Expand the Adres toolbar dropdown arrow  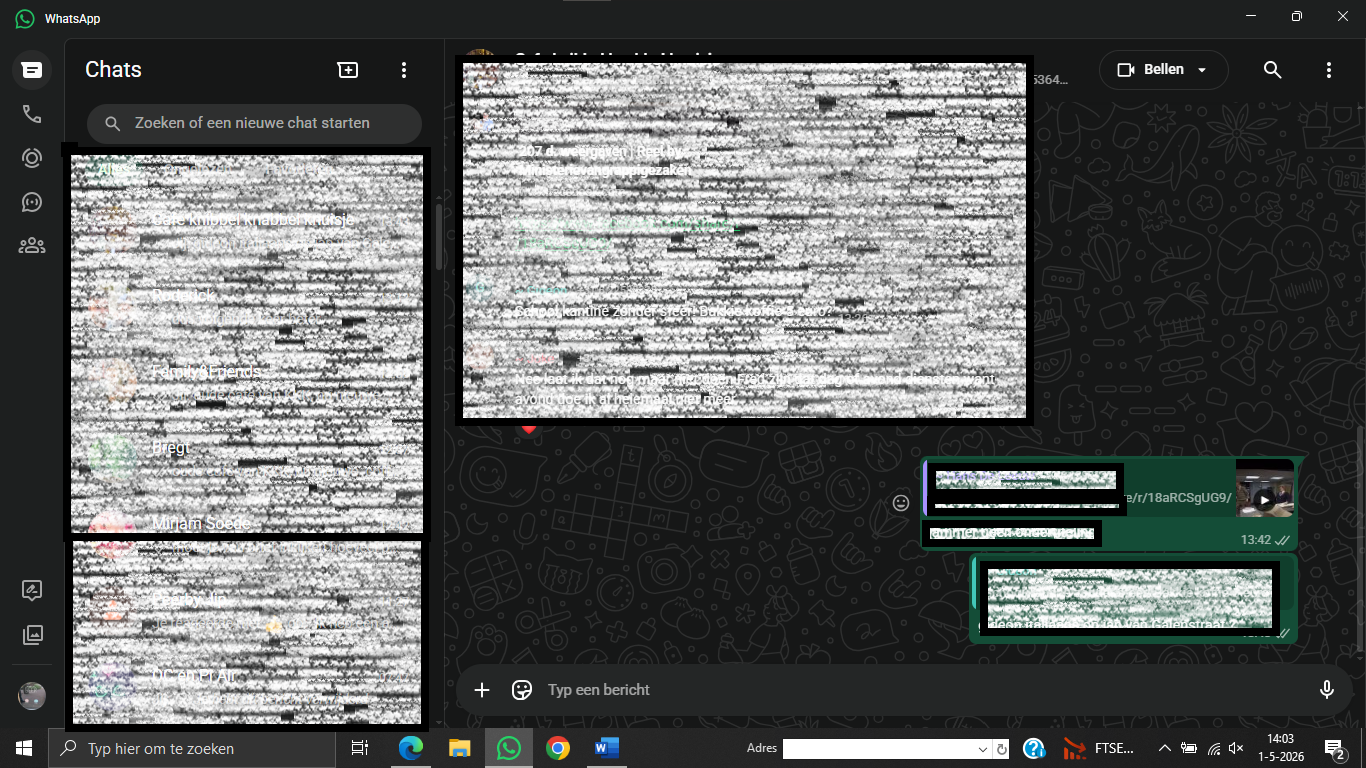coord(983,749)
